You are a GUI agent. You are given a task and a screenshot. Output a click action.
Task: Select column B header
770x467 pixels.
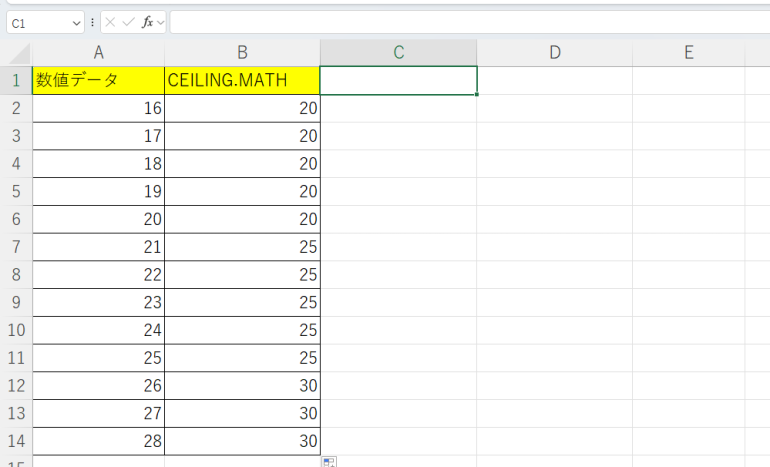coord(242,53)
